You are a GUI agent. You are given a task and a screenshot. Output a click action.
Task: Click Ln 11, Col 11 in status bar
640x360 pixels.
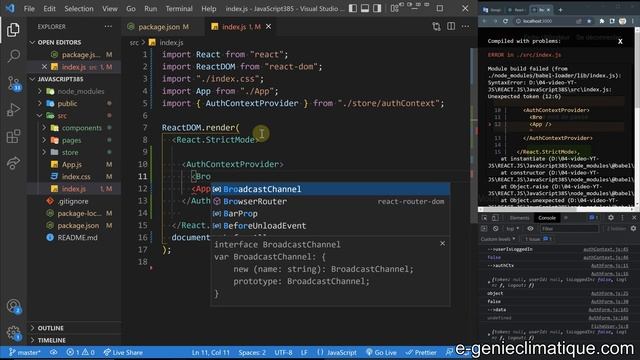[x=211, y=352]
